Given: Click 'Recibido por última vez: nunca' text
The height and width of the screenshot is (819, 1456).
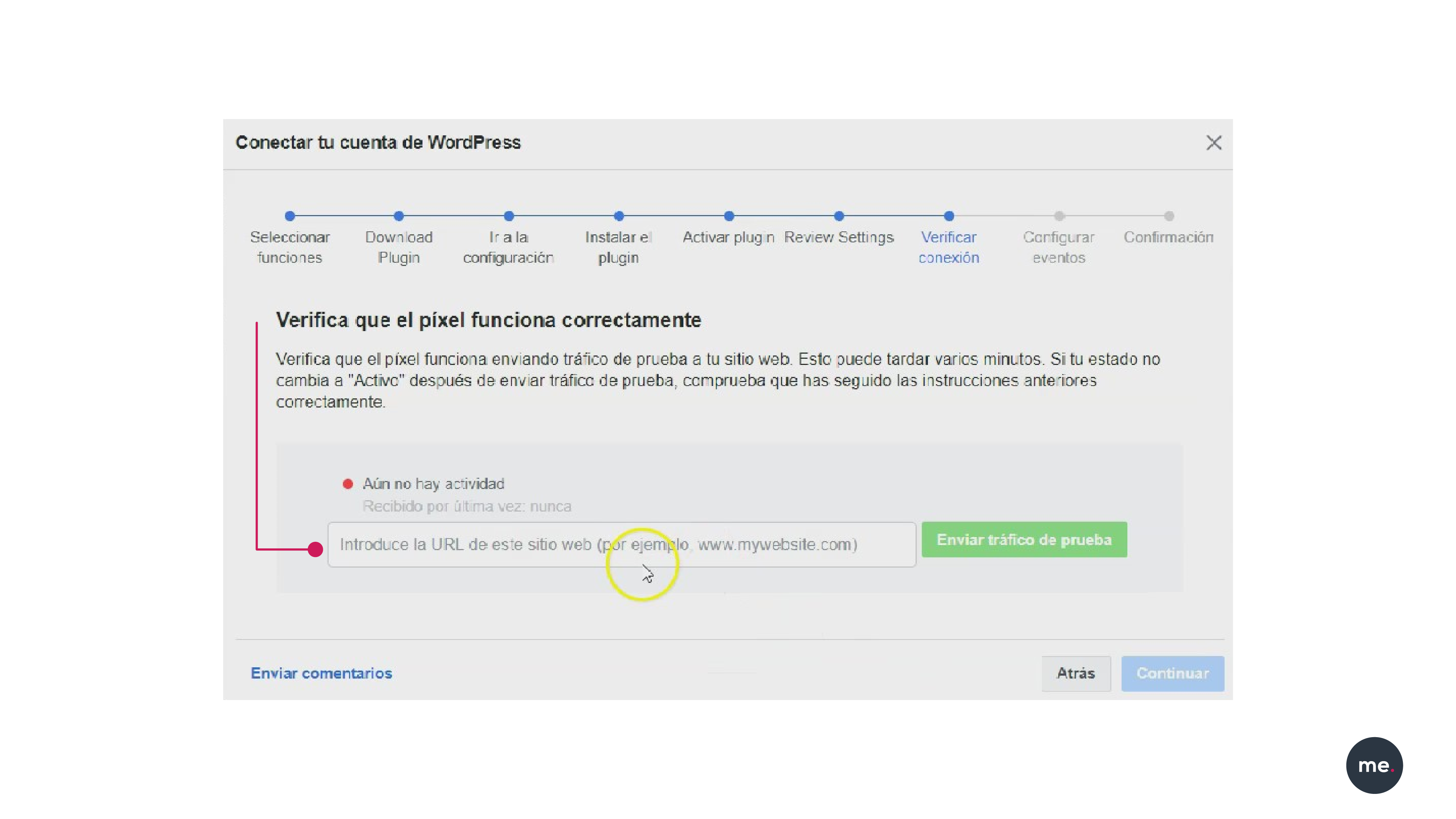Looking at the screenshot, I should [x=467, y=506].
